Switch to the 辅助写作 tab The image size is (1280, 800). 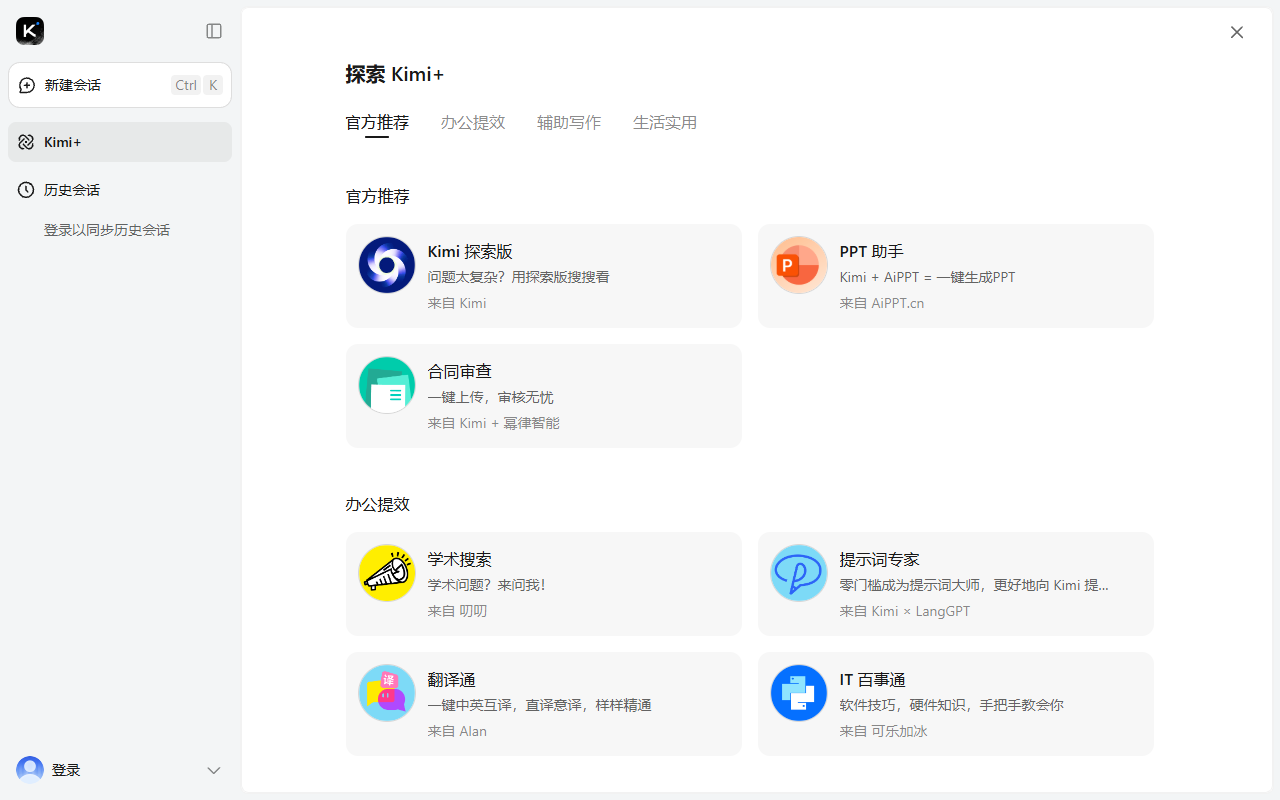569,123
